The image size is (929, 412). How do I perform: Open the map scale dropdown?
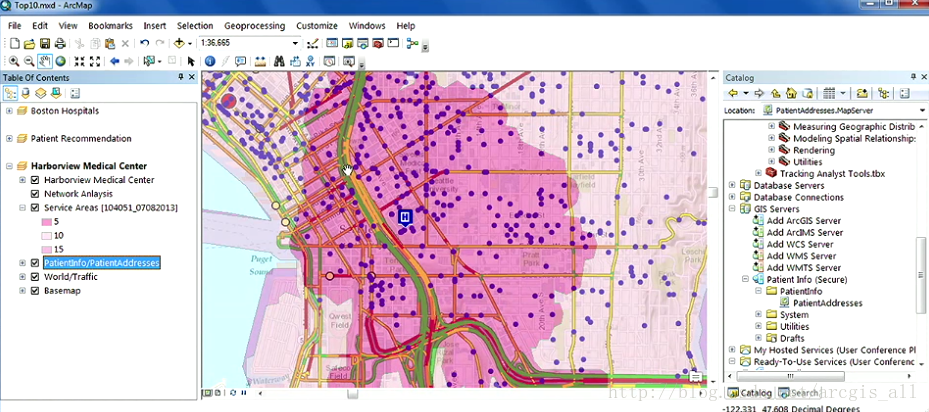click(x=295, y=43)
